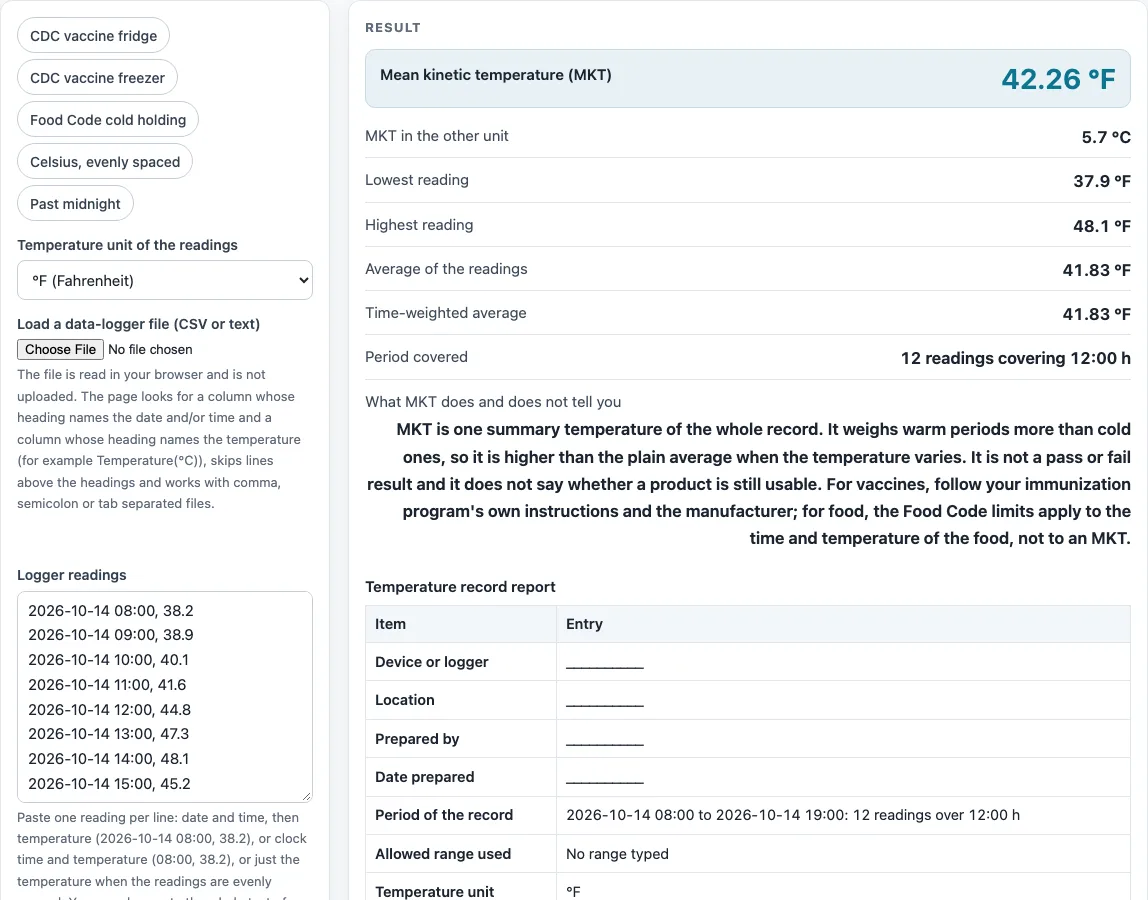Load the CDC vaccine fridge preset
The height and width of the screenshot is (900, 1148).
(94, 36)
